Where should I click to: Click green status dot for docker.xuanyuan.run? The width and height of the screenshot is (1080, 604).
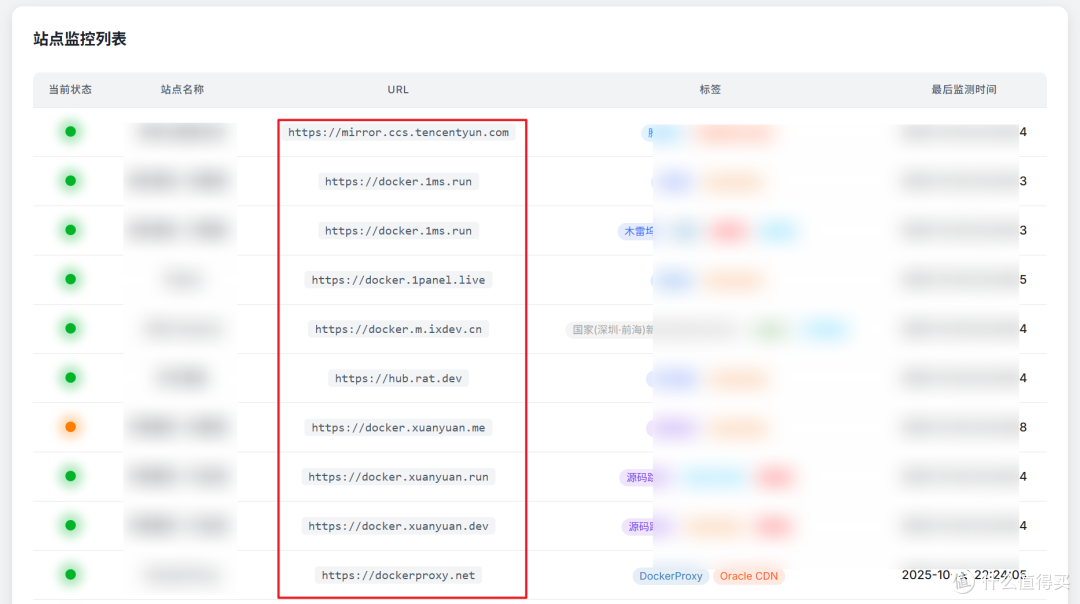[70, 476]
